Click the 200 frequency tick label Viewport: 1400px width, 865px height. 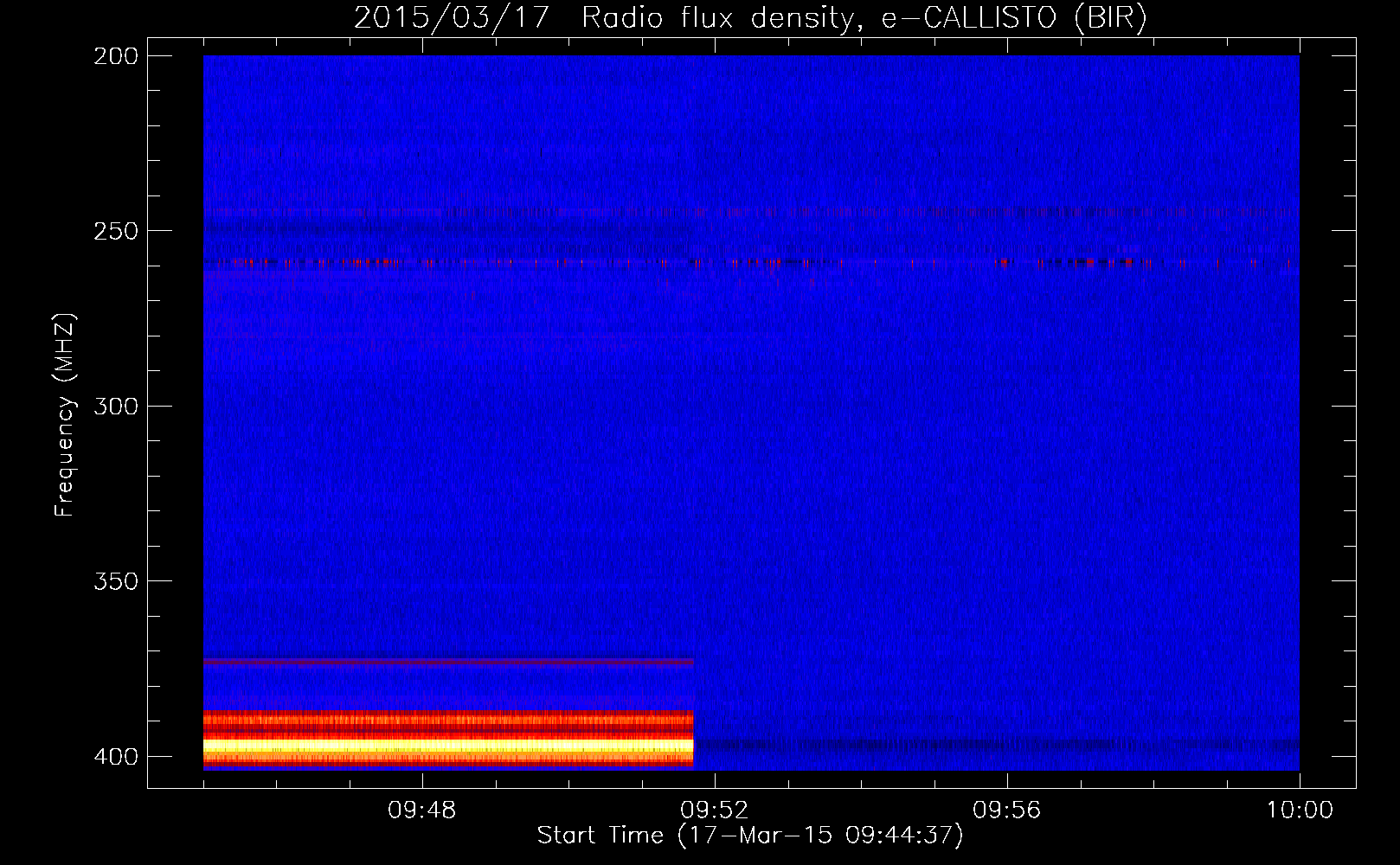coord(116,56)
